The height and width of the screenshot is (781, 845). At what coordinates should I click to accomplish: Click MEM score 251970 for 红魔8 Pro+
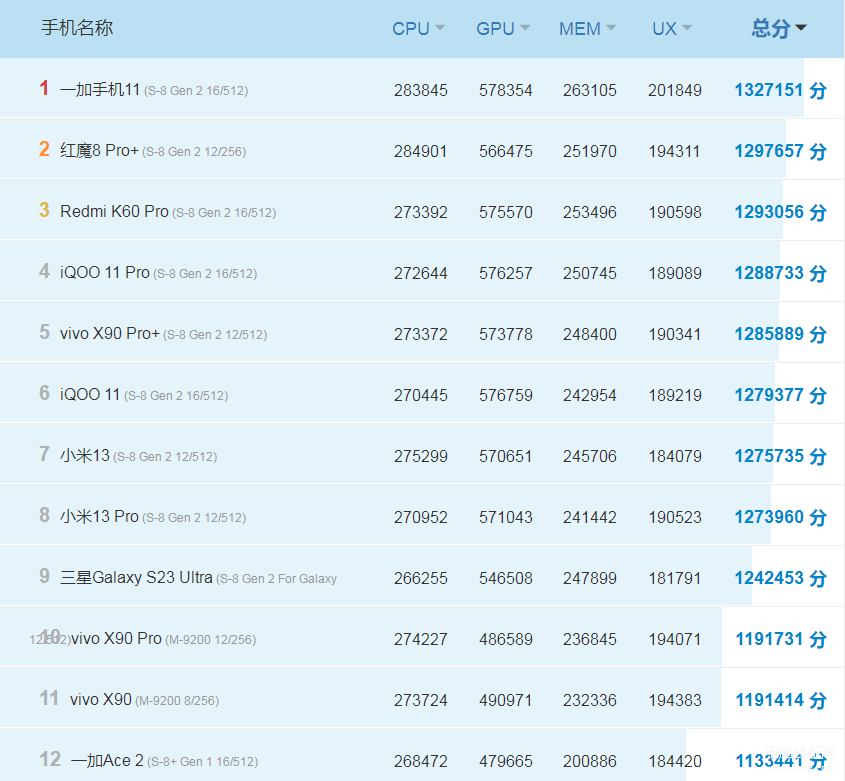[x=590, y=151]
